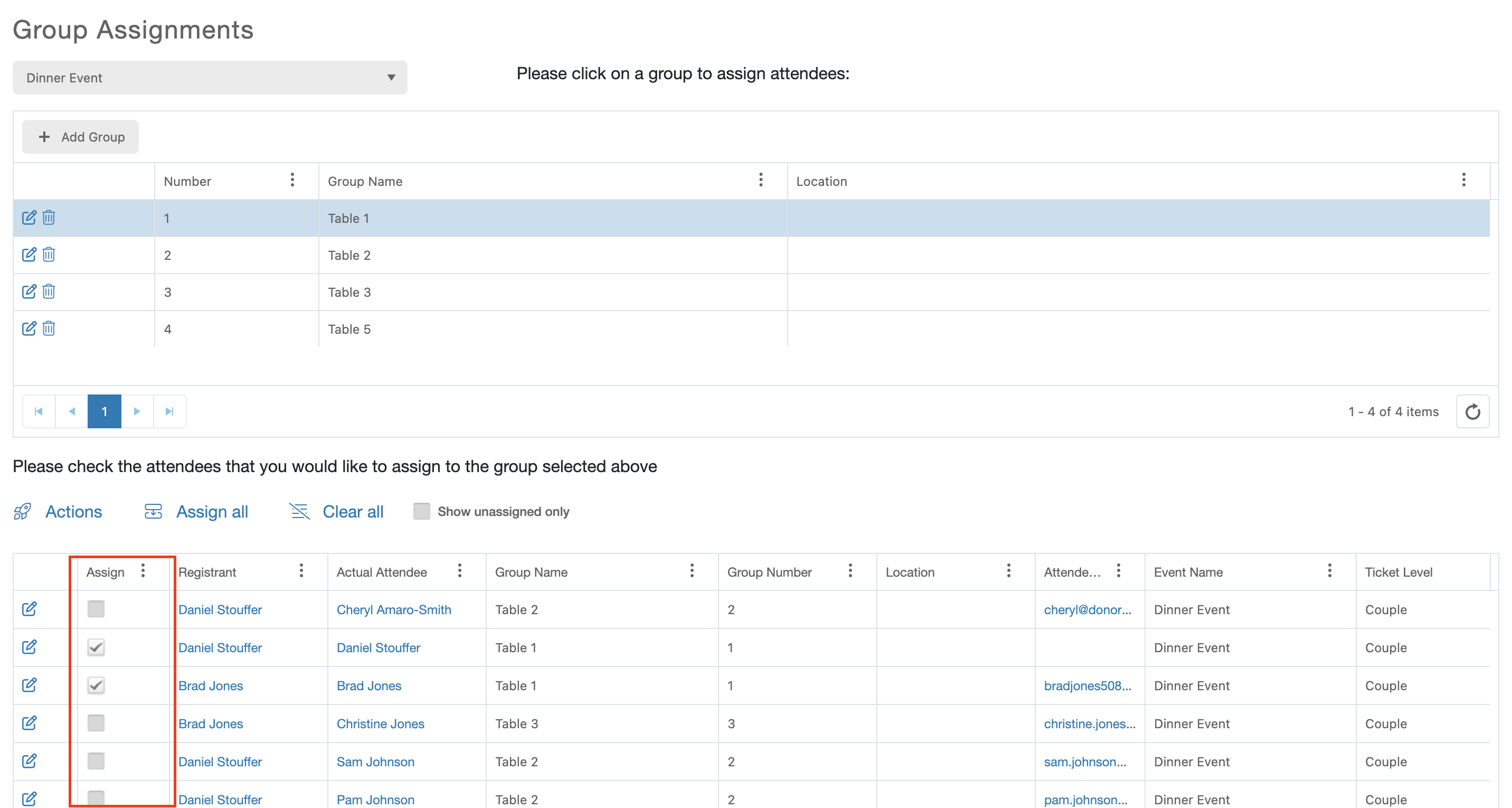Click edit icon for Table 3 group

click(x=29, y=292)
